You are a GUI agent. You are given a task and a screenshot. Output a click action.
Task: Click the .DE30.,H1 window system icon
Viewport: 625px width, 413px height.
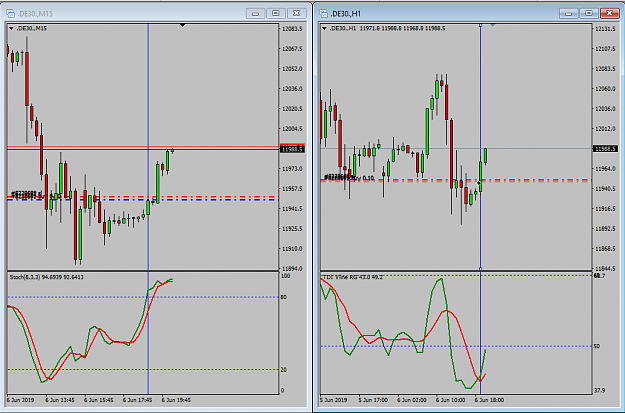323,14
